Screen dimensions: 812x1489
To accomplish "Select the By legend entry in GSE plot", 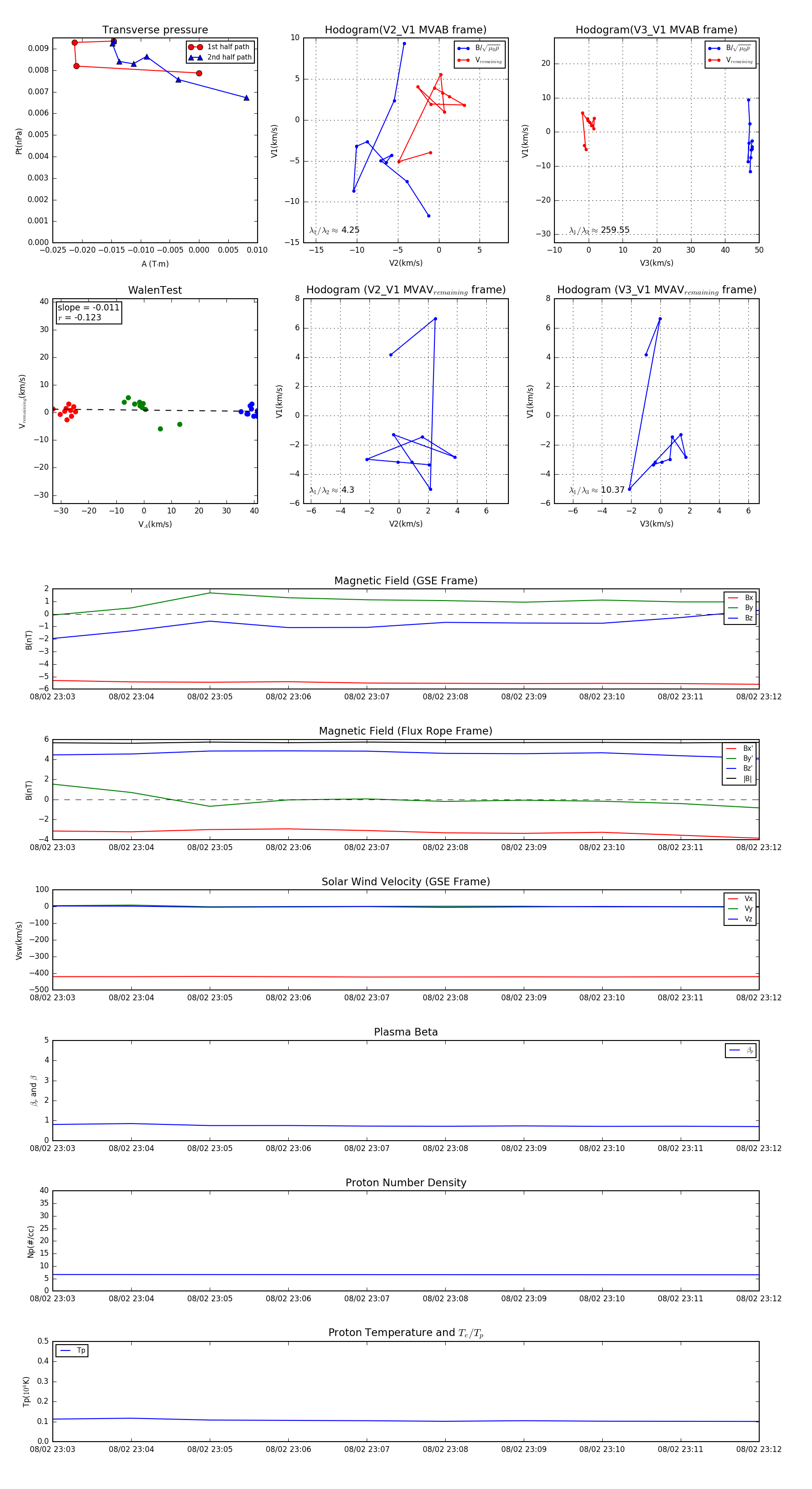I will click(x=740, y=607).
